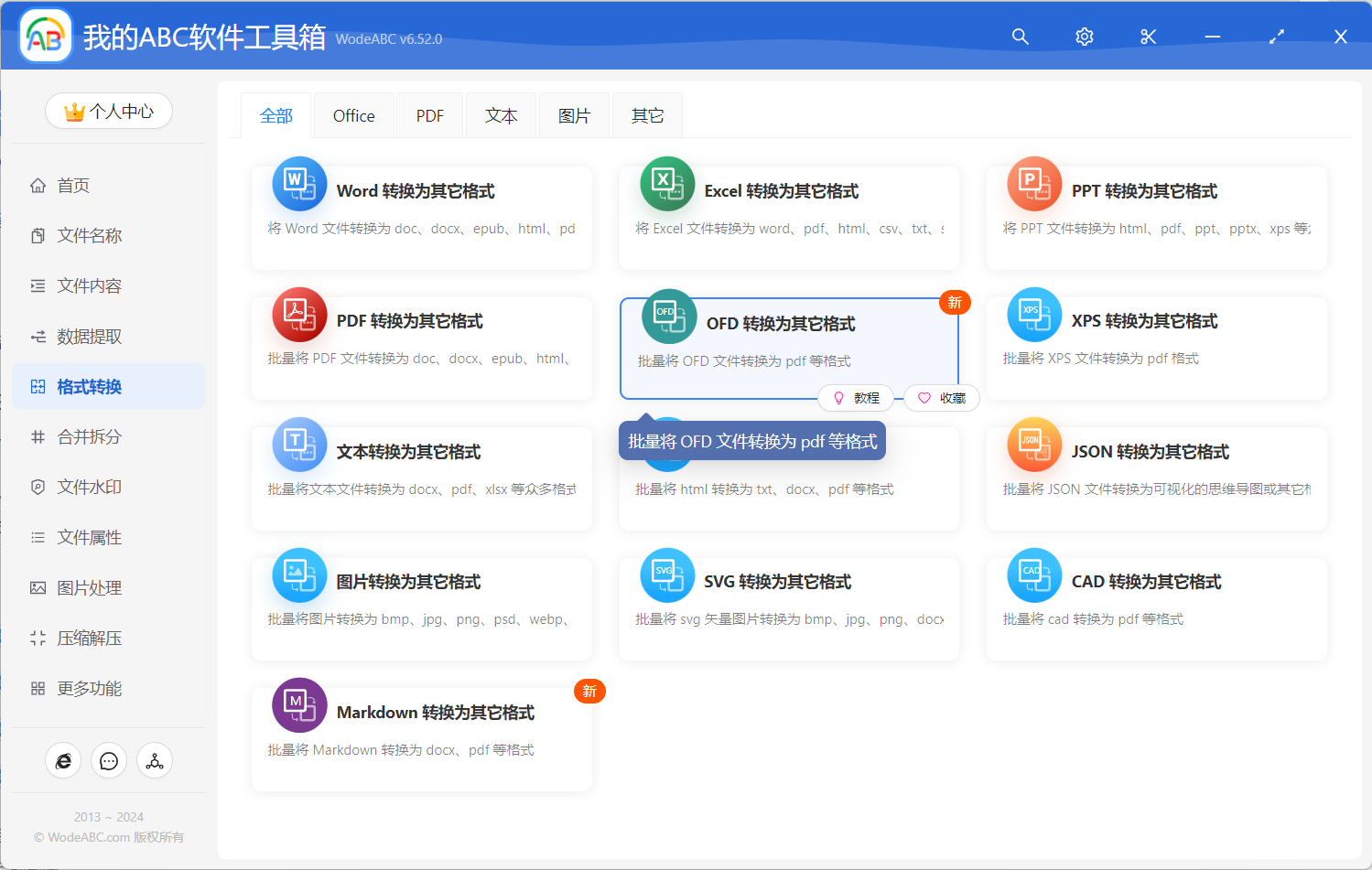The width and height of the screenshot is (1372, 870).
Task: Open the 教程 tutorial button
Action: click(856, 397)
